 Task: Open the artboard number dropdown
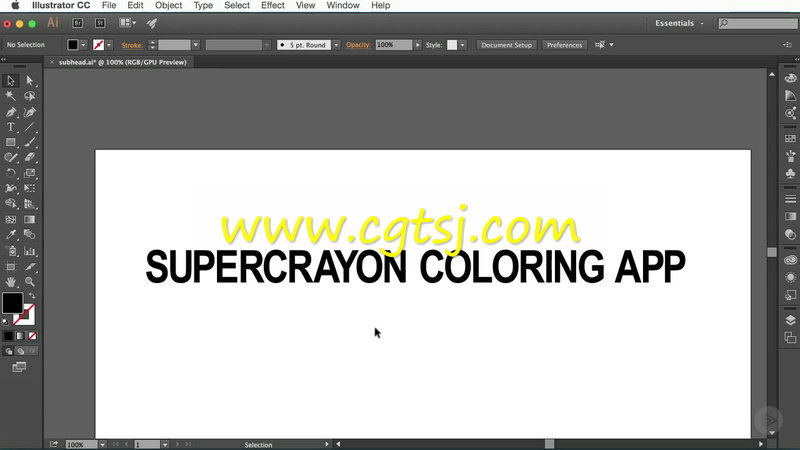[165, 445]
